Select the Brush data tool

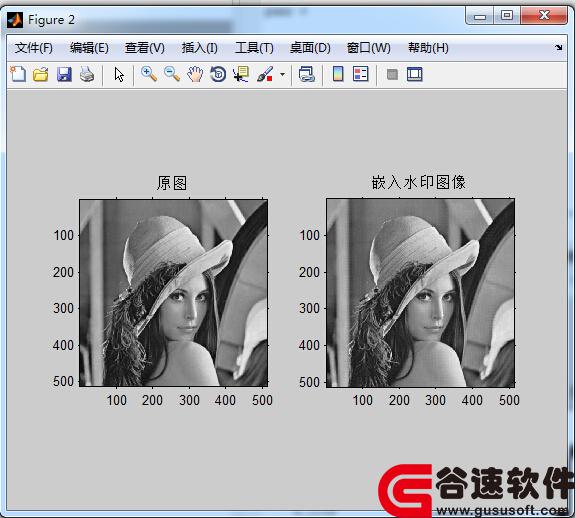(265, 74)
